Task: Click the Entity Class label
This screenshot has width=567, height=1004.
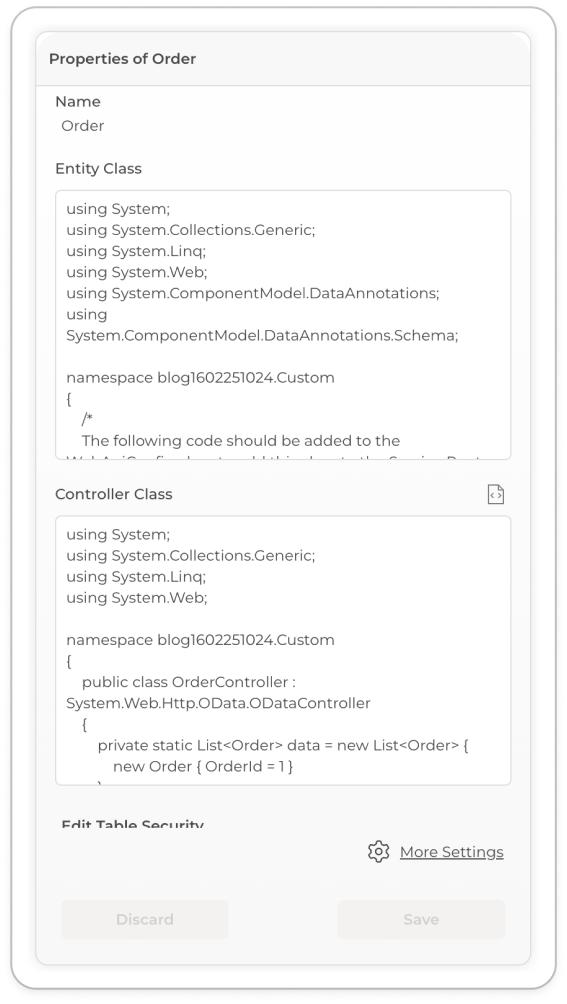Action: pos(99,168)
